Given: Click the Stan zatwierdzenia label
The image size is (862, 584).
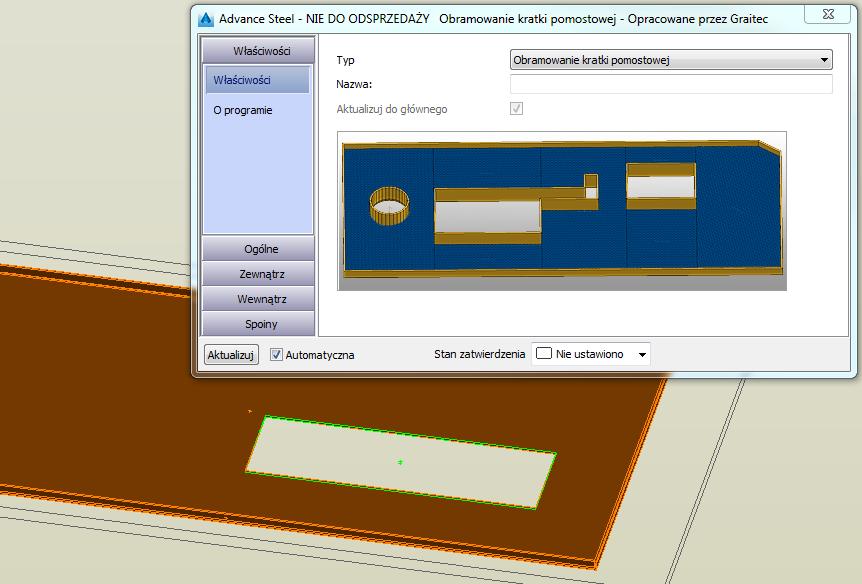Looking at the screenshot, I should point(479,354).
